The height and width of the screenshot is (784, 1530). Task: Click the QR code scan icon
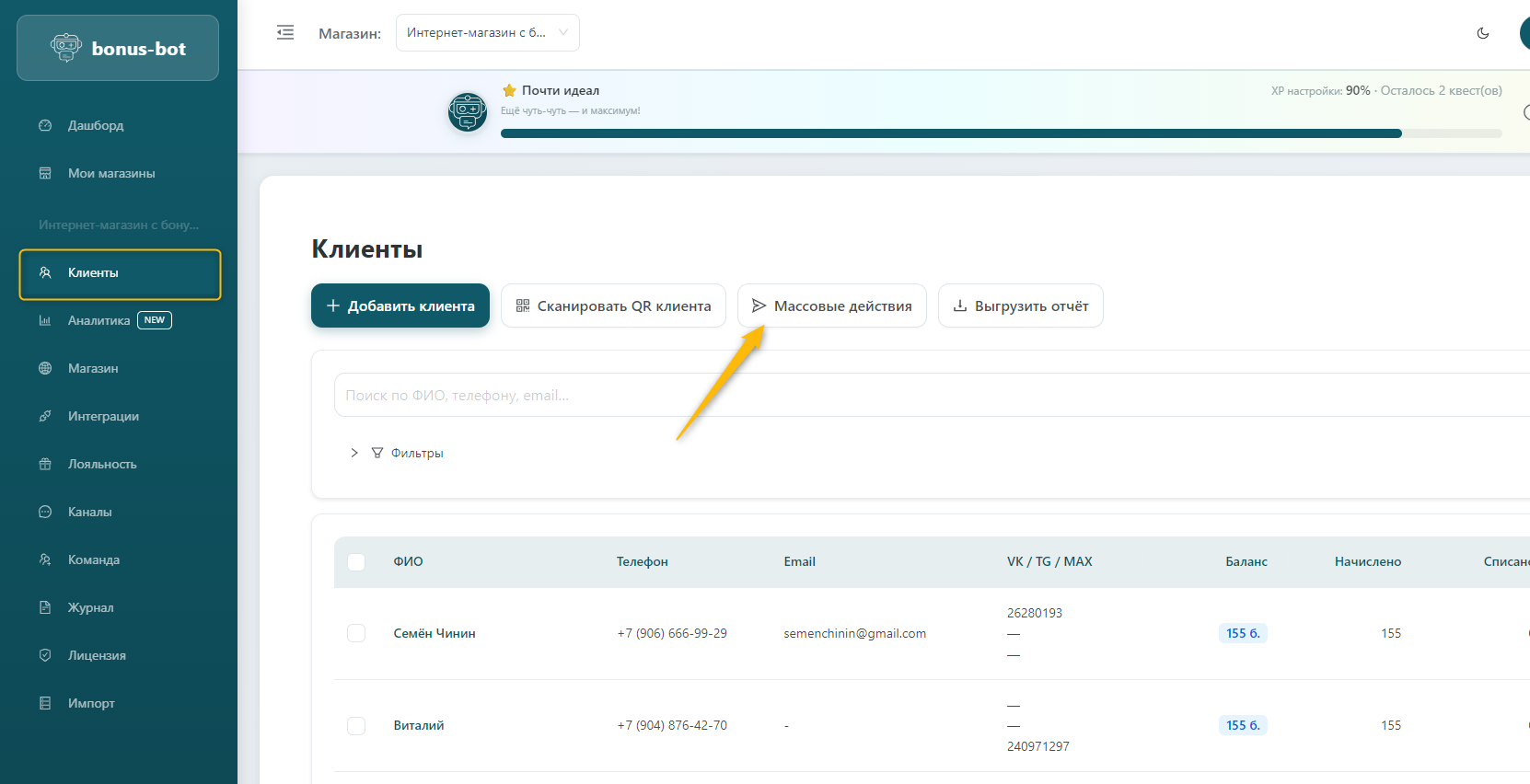(x=522, y=306)
